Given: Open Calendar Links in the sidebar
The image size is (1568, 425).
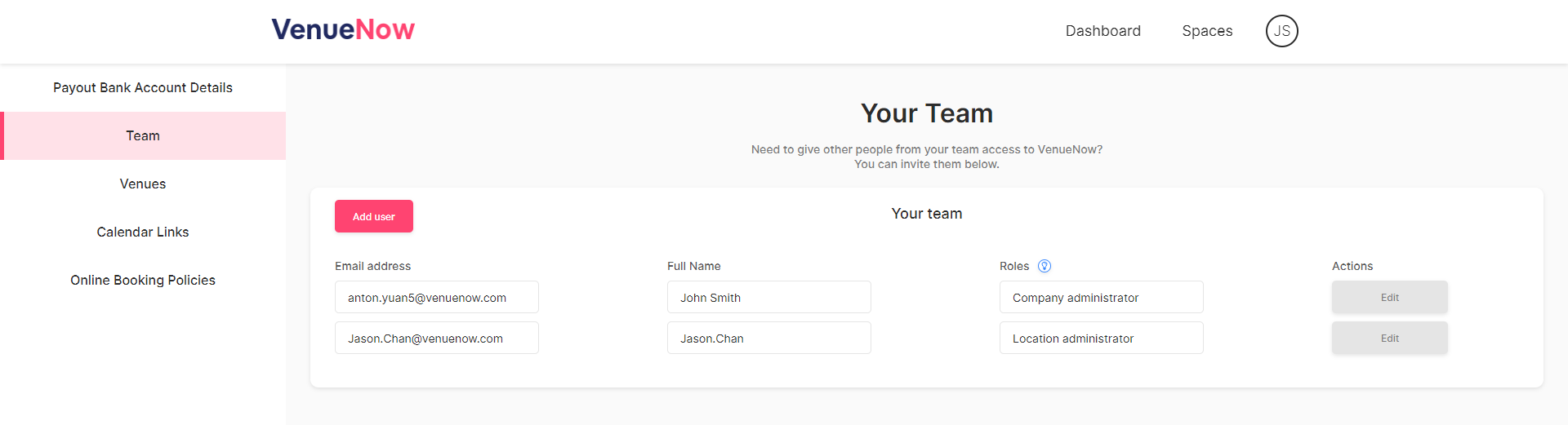Looking at the screenshot, I should (x=143, y=232).
